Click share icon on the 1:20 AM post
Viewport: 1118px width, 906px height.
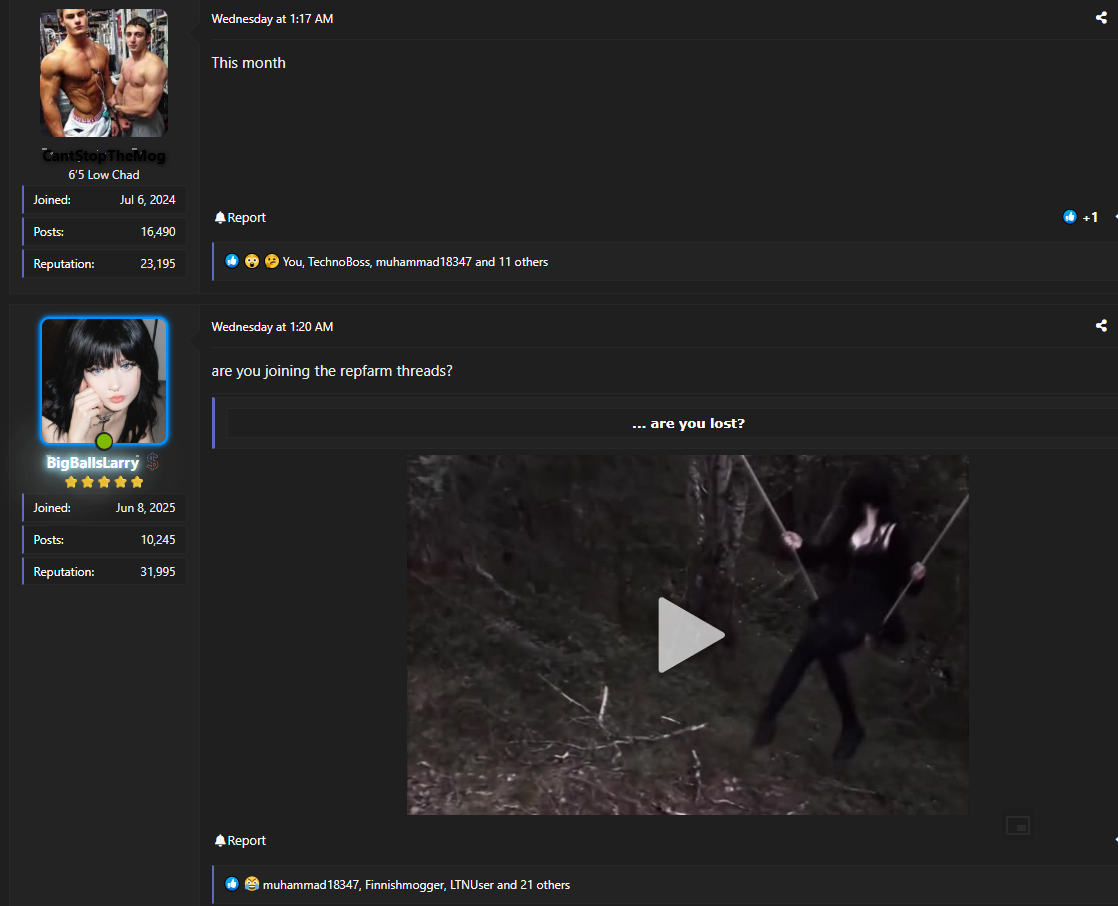1101,326
